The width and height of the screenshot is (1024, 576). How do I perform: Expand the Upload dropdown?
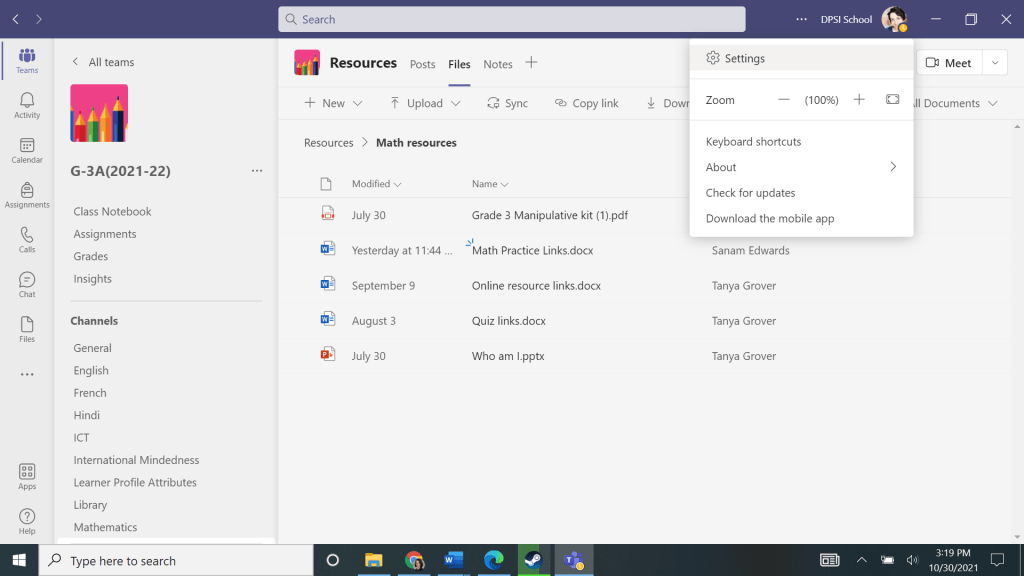425,103
